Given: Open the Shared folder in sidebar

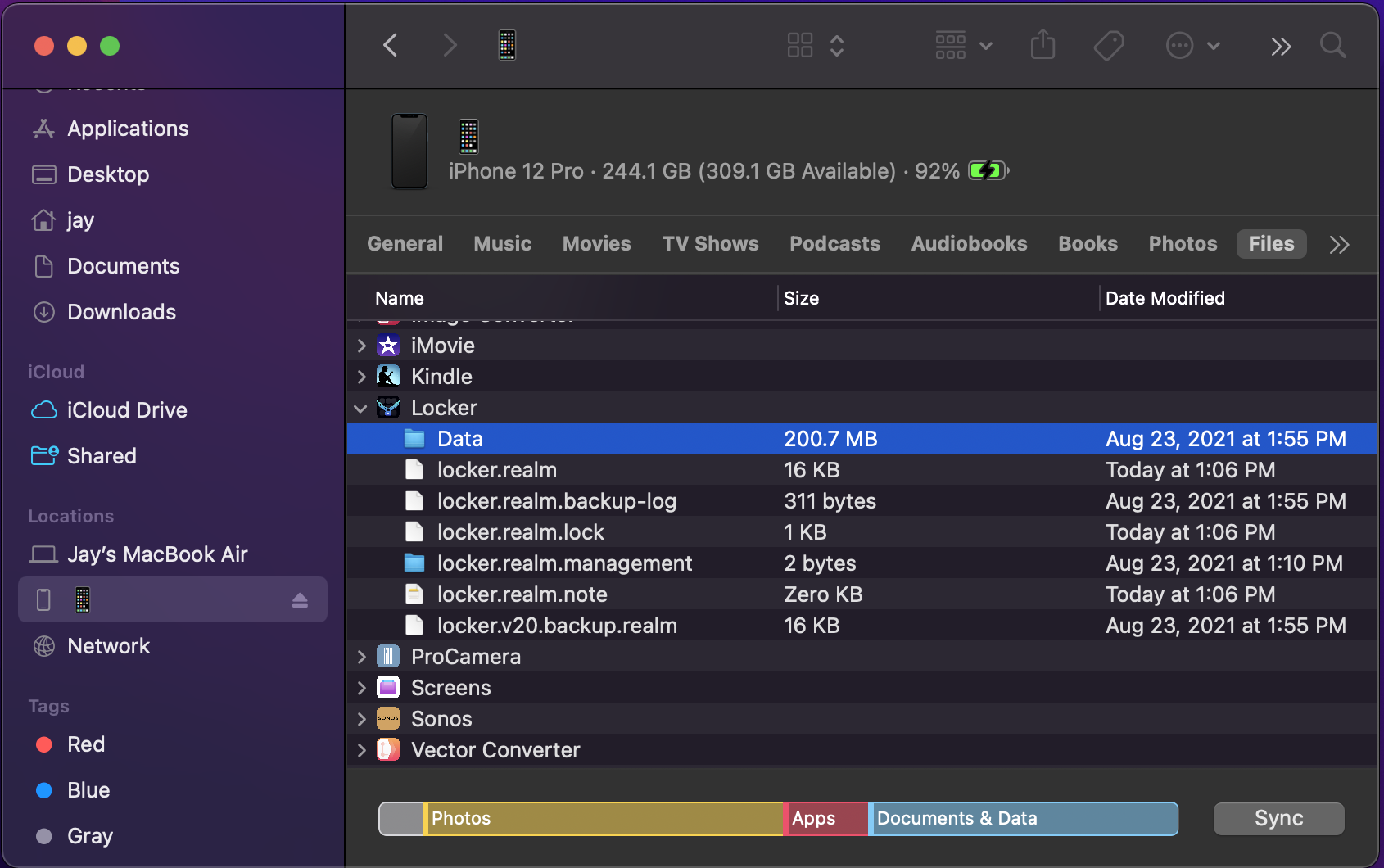Looking at the screenshot, I should pyautogui.click(x=173, y=456).
